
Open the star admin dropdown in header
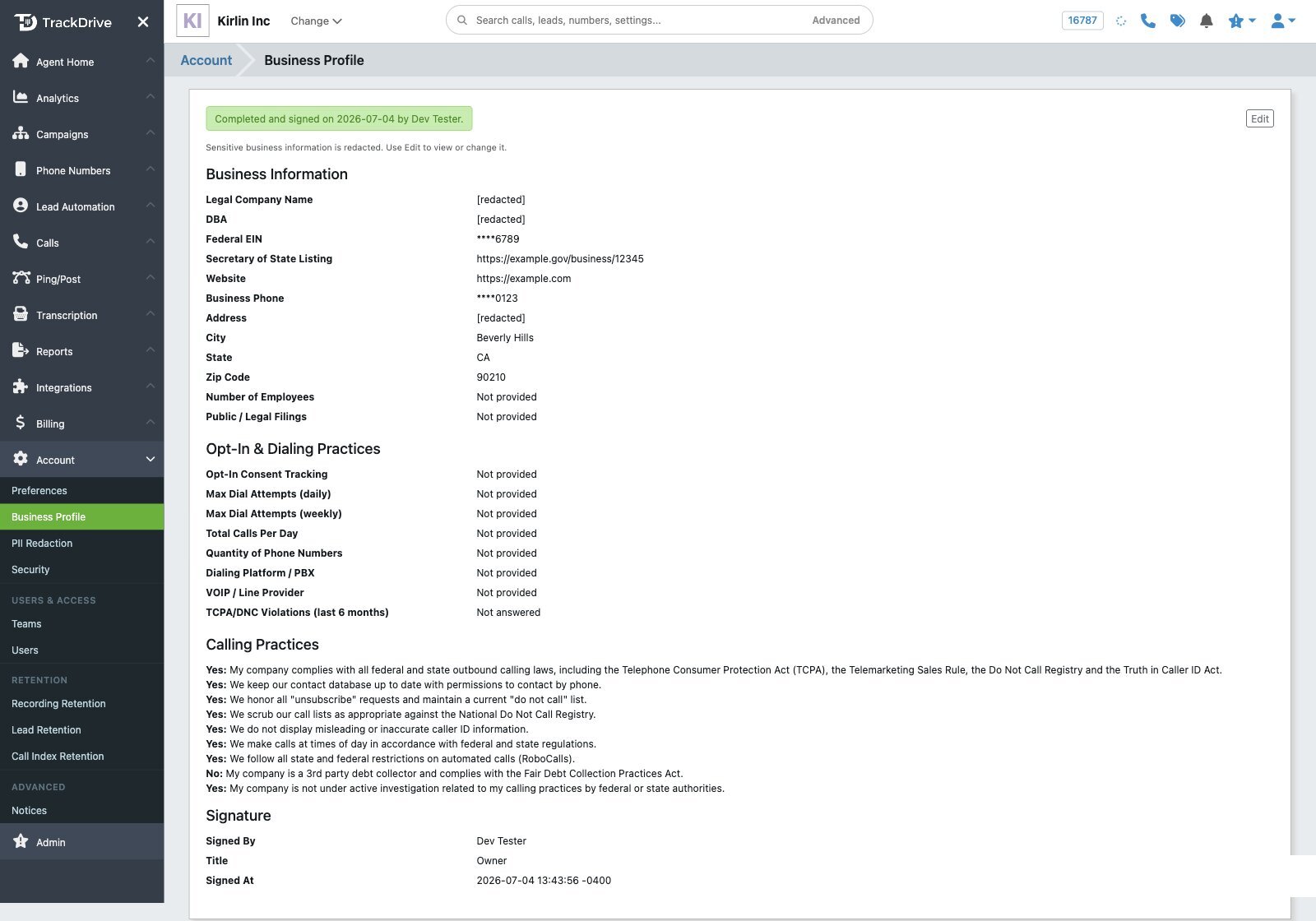1241,21
